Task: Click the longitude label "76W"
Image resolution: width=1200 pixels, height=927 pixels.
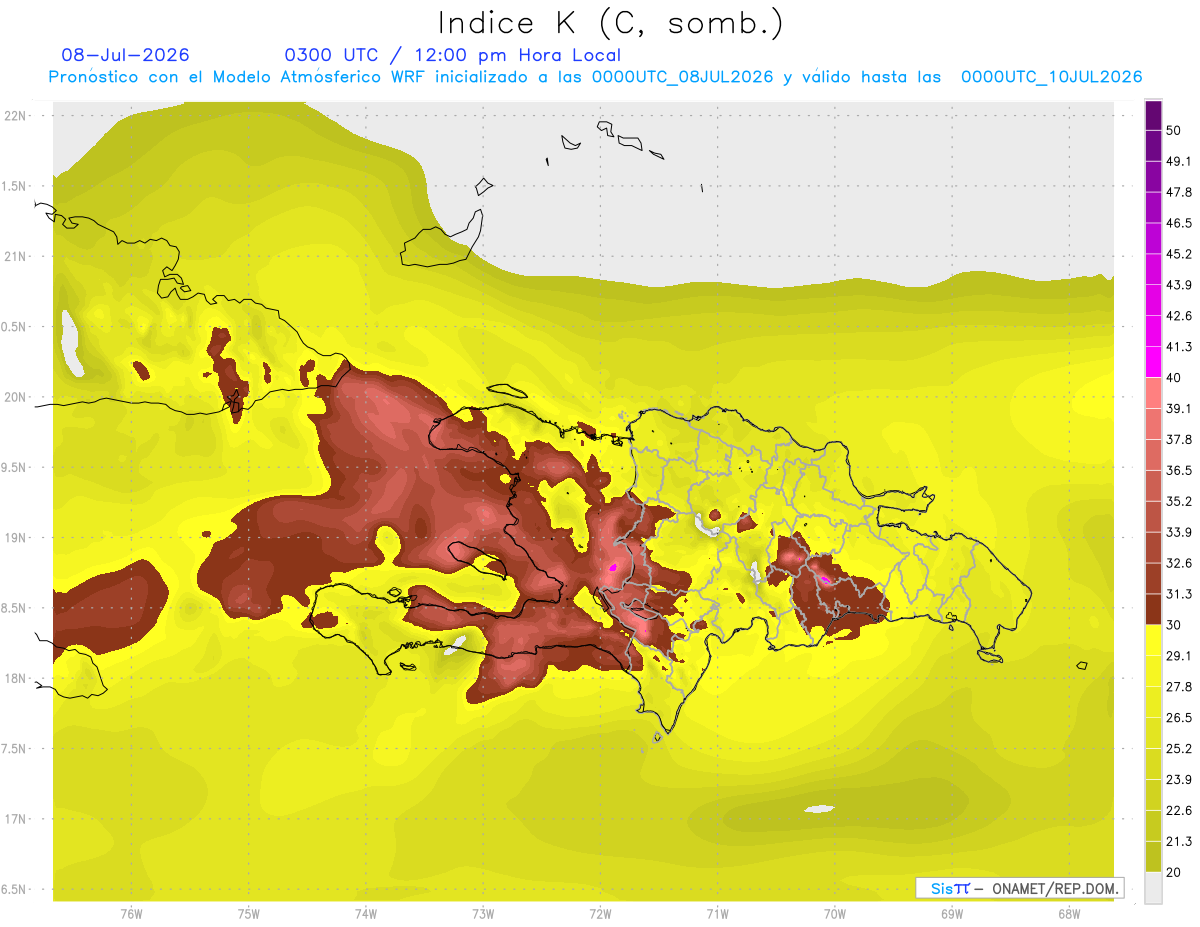Action: (131, 913)
